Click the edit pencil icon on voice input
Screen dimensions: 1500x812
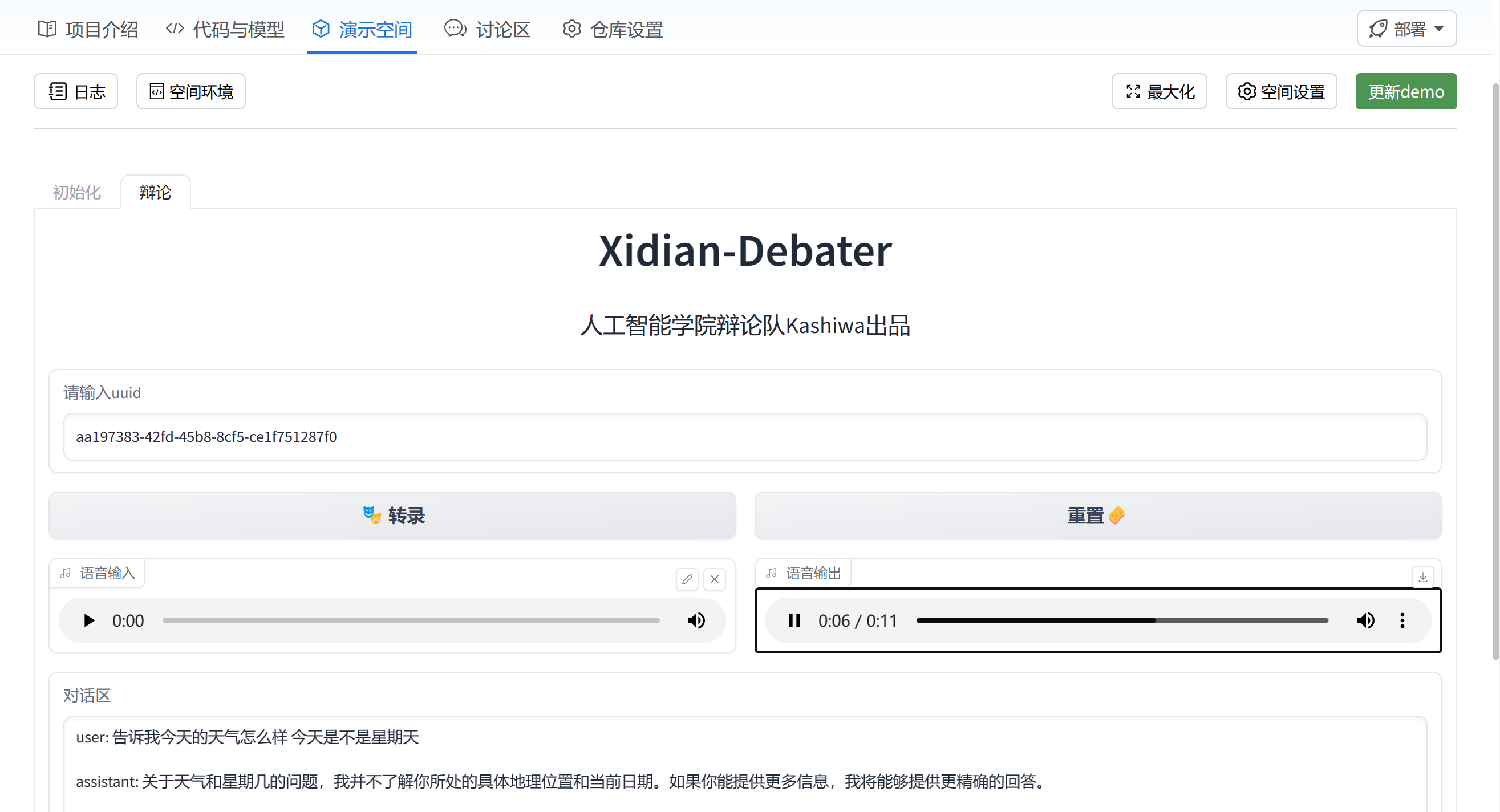tap(687, 579)
